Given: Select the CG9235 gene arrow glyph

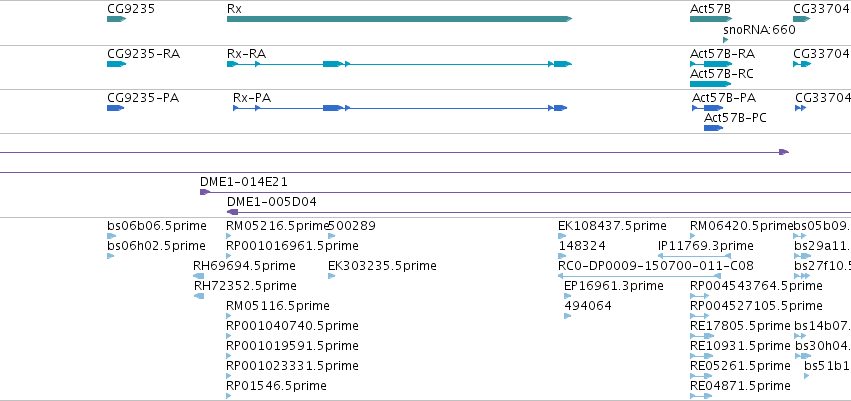Looking at the screenshot, I should pos(117,19).
